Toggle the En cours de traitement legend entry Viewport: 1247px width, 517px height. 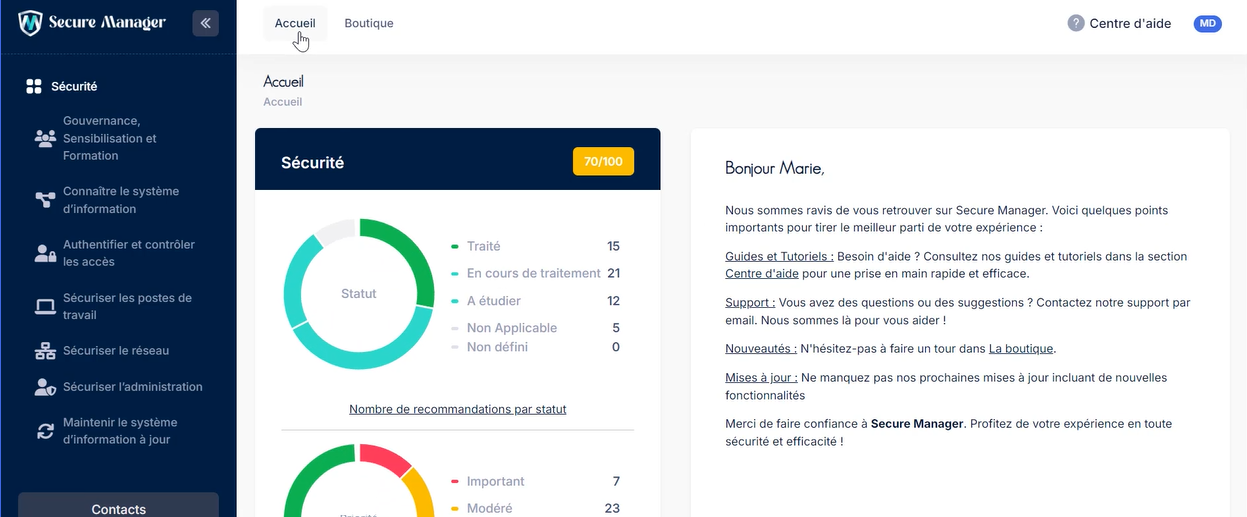point(526,273)
